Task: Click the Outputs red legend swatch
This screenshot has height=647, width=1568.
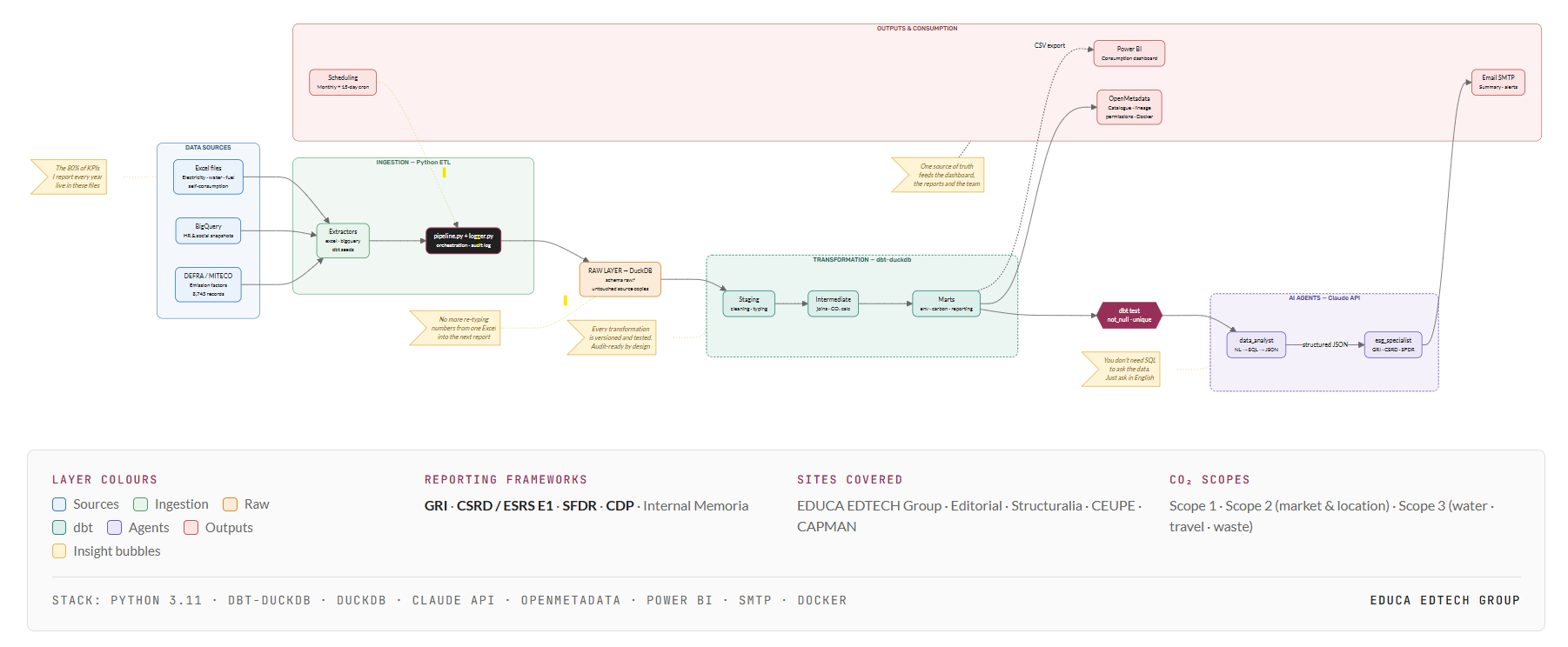Action: 191,528
